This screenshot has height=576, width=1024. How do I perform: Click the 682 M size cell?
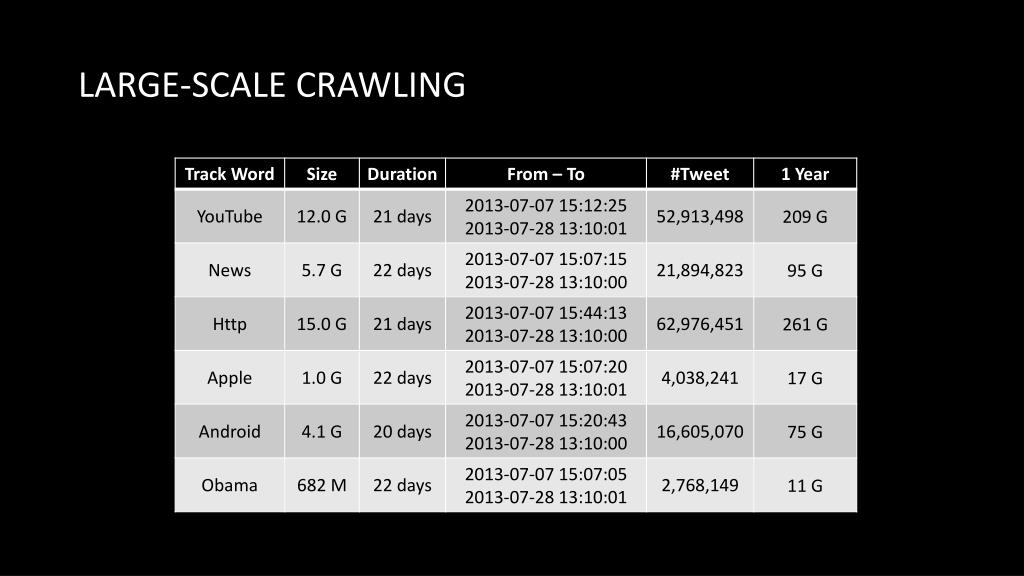pos(321,485)
